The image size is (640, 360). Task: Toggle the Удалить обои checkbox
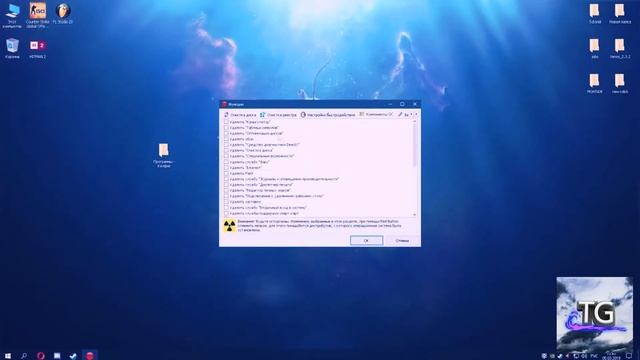[x=226, y=139]
